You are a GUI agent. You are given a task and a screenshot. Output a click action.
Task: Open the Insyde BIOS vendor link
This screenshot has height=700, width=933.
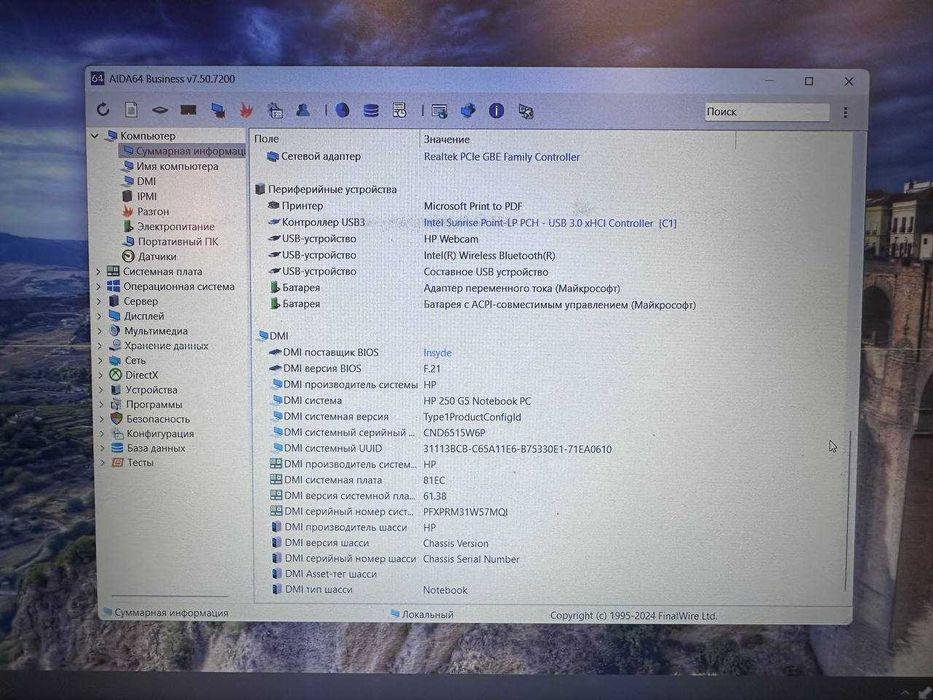pyautogui.click(x=437, y=353)
